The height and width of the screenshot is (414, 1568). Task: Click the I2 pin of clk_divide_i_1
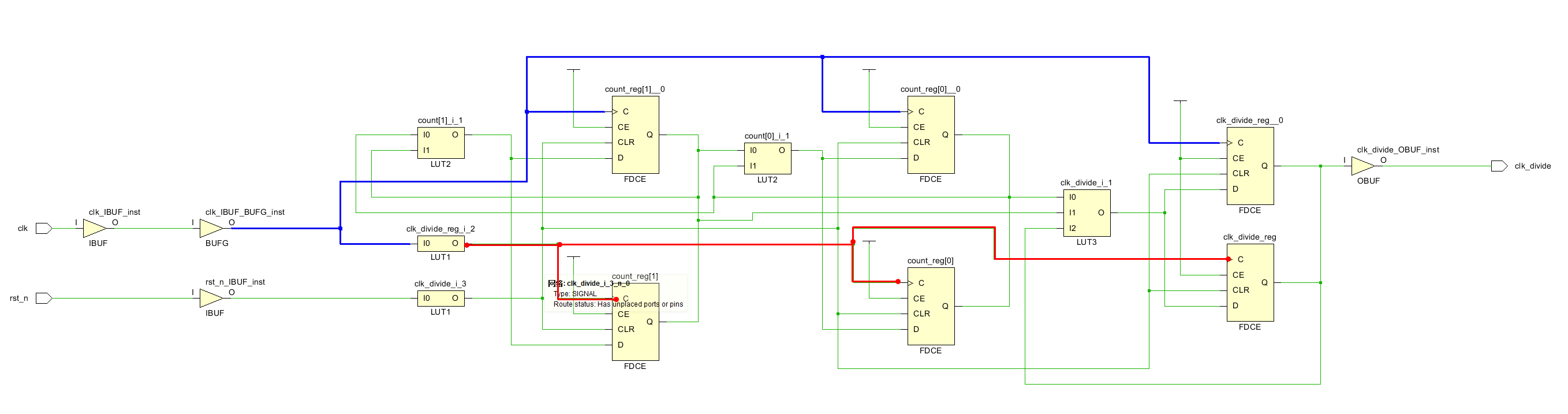[x=1073, y=229]
